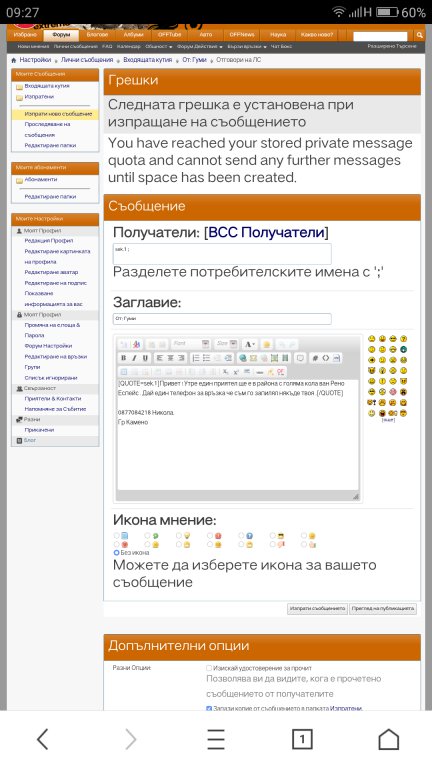Open 'Редактиране аватар' settings link

pos(51,272)
